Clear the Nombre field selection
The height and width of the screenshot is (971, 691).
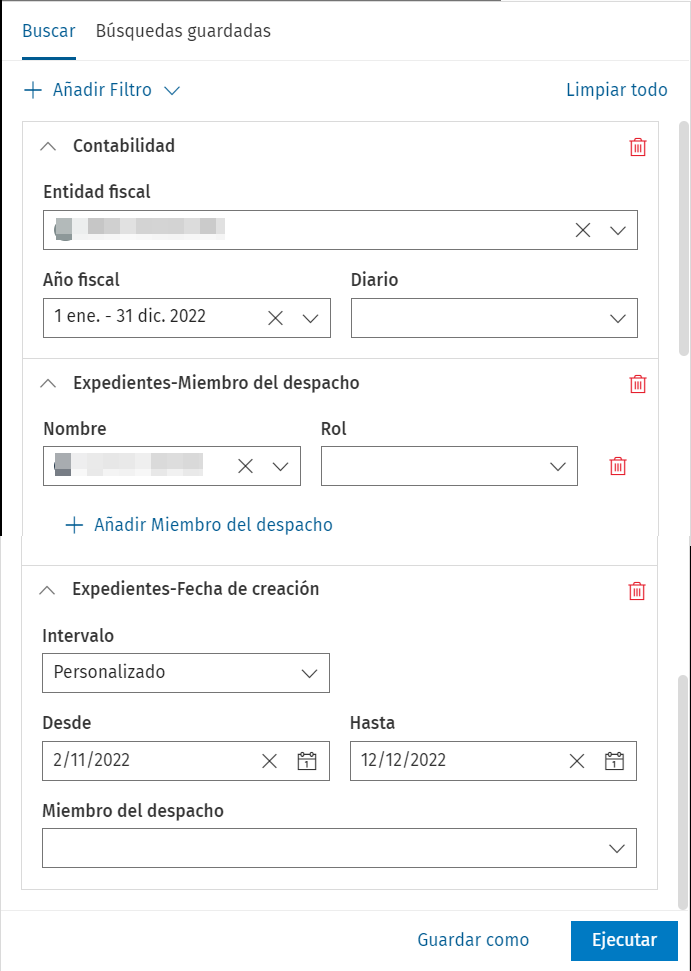pyautogui.click(x=246, y=466)
